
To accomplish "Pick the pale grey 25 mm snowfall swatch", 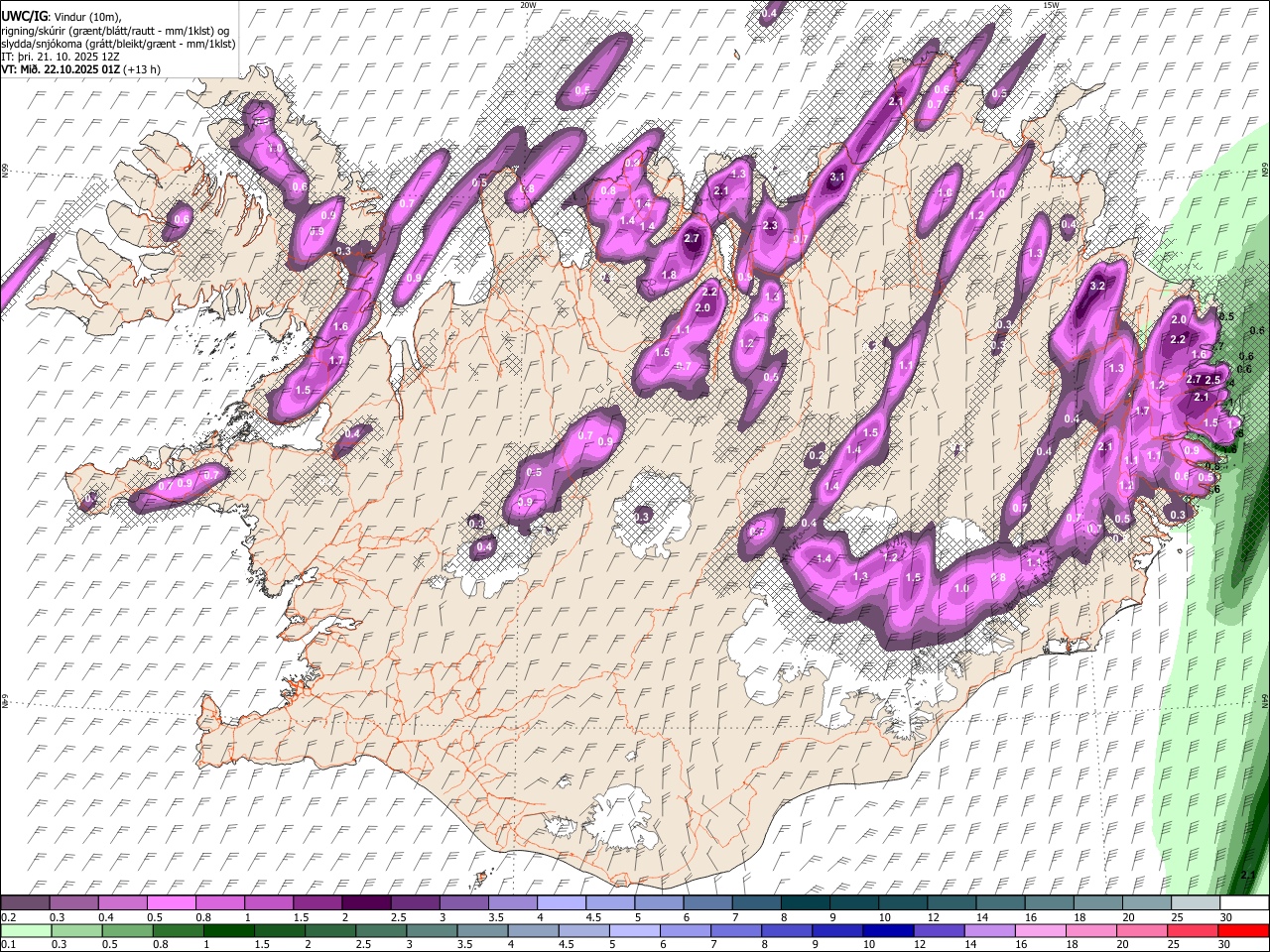I will pyautogui.click(x=1196, y=903).
